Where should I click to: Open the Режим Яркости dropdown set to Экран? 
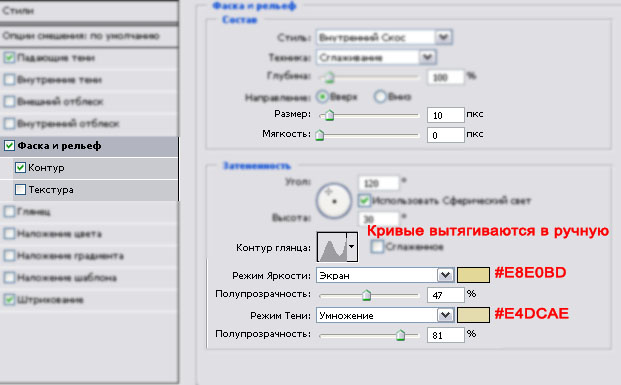[385, 275]
